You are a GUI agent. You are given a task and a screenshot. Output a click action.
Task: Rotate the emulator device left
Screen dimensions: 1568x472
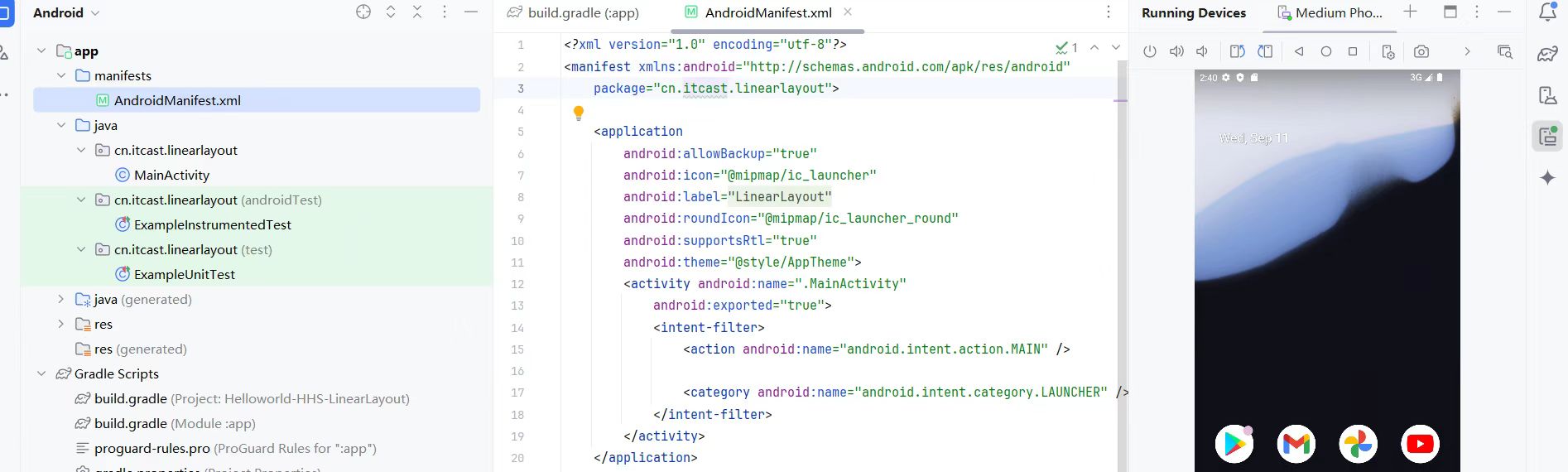(x=1237, y=51)
